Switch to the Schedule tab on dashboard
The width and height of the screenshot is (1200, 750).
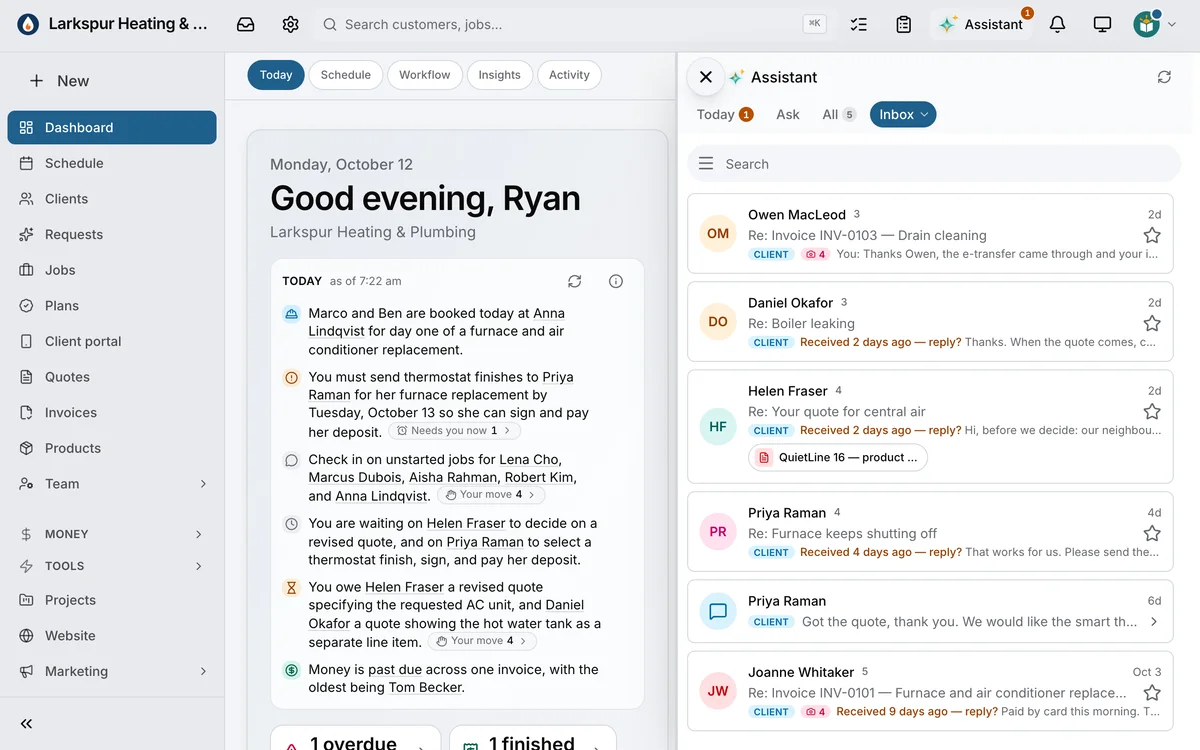pyautogui.click(x=346, y=75)
